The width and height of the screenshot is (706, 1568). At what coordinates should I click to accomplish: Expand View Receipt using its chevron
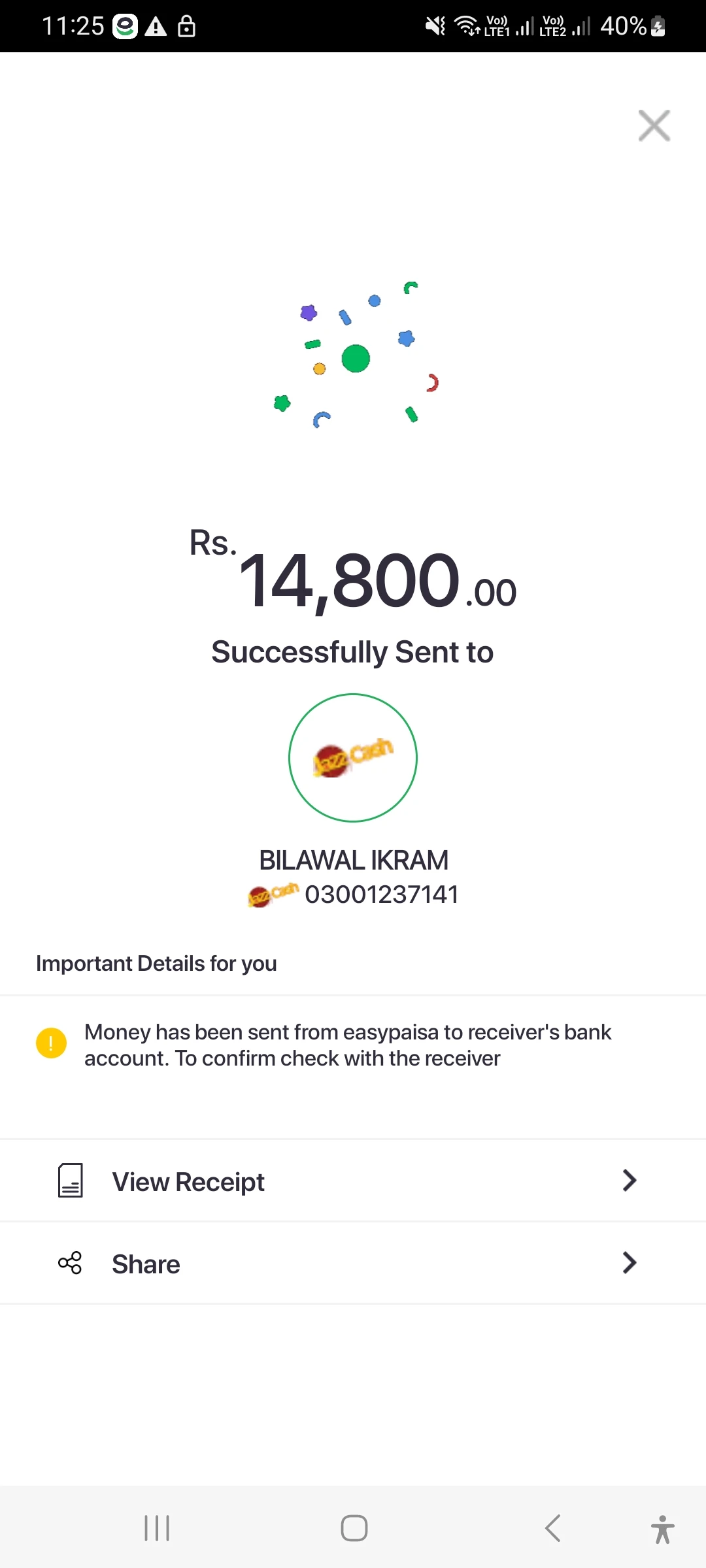(x=629, y=1180)
